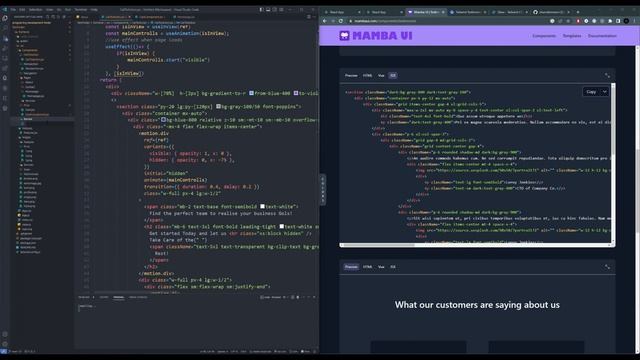Click the browser profile avatar
Screen dimensions: 640x360
pos(626,21)
